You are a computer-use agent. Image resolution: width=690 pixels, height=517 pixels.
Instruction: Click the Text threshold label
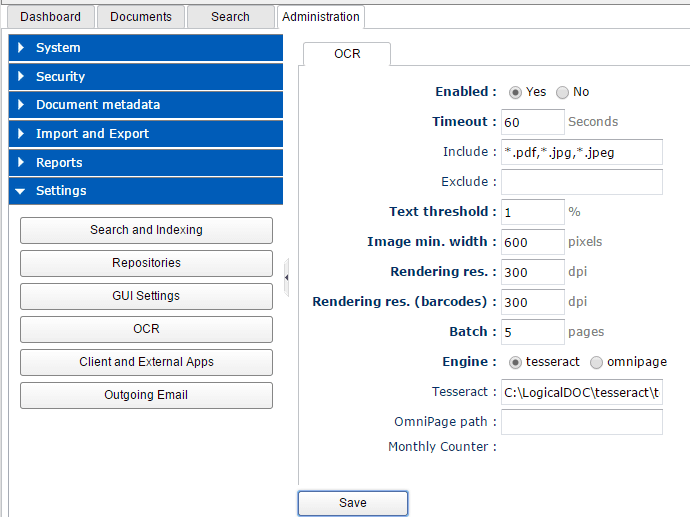pyautogui.click(x=443, y=212)
